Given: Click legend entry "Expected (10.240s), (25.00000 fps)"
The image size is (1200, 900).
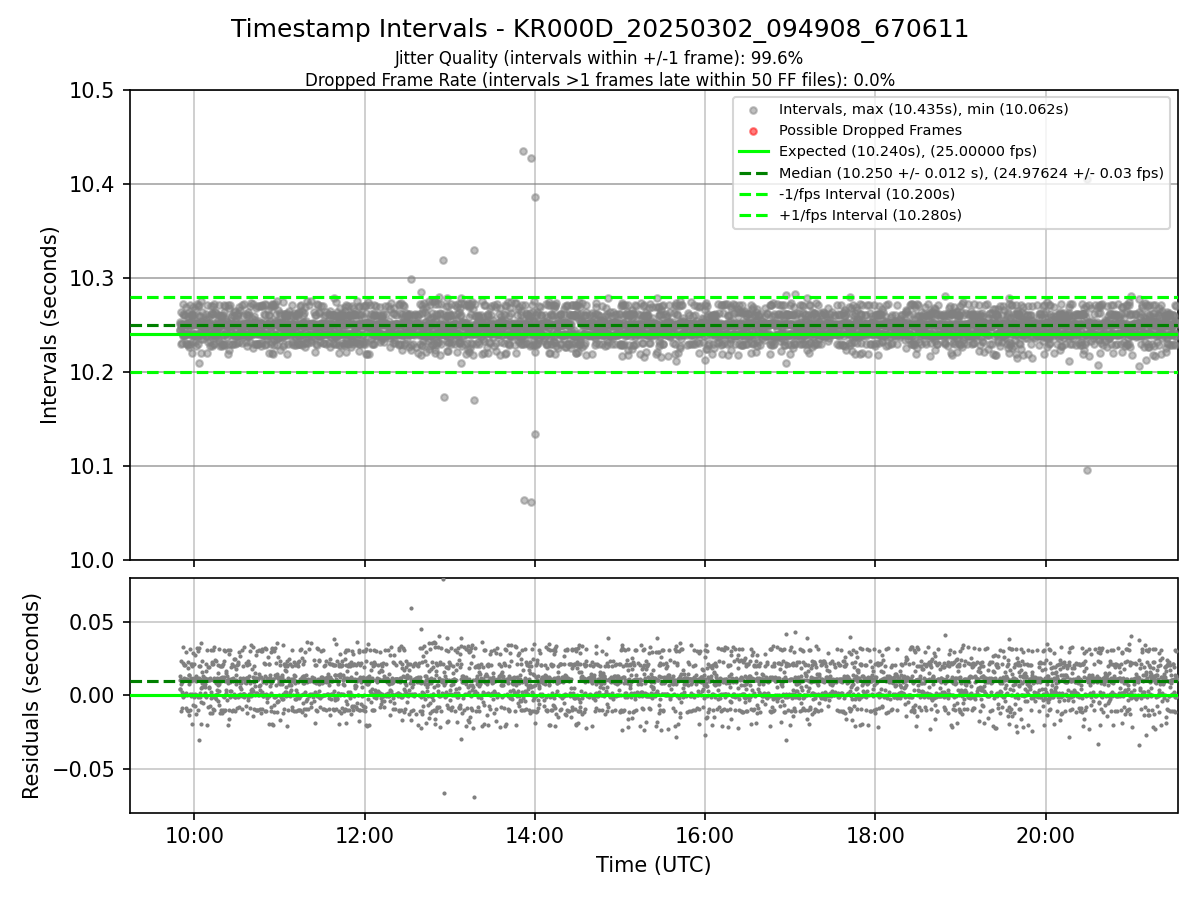Looking at the screenshot, I should [908, 151].
